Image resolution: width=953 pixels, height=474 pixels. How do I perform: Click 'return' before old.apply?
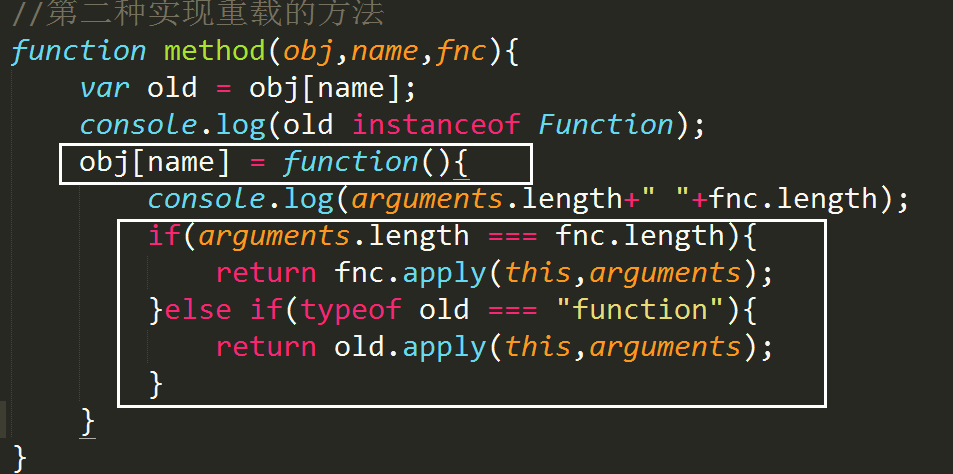click(266, 347)
